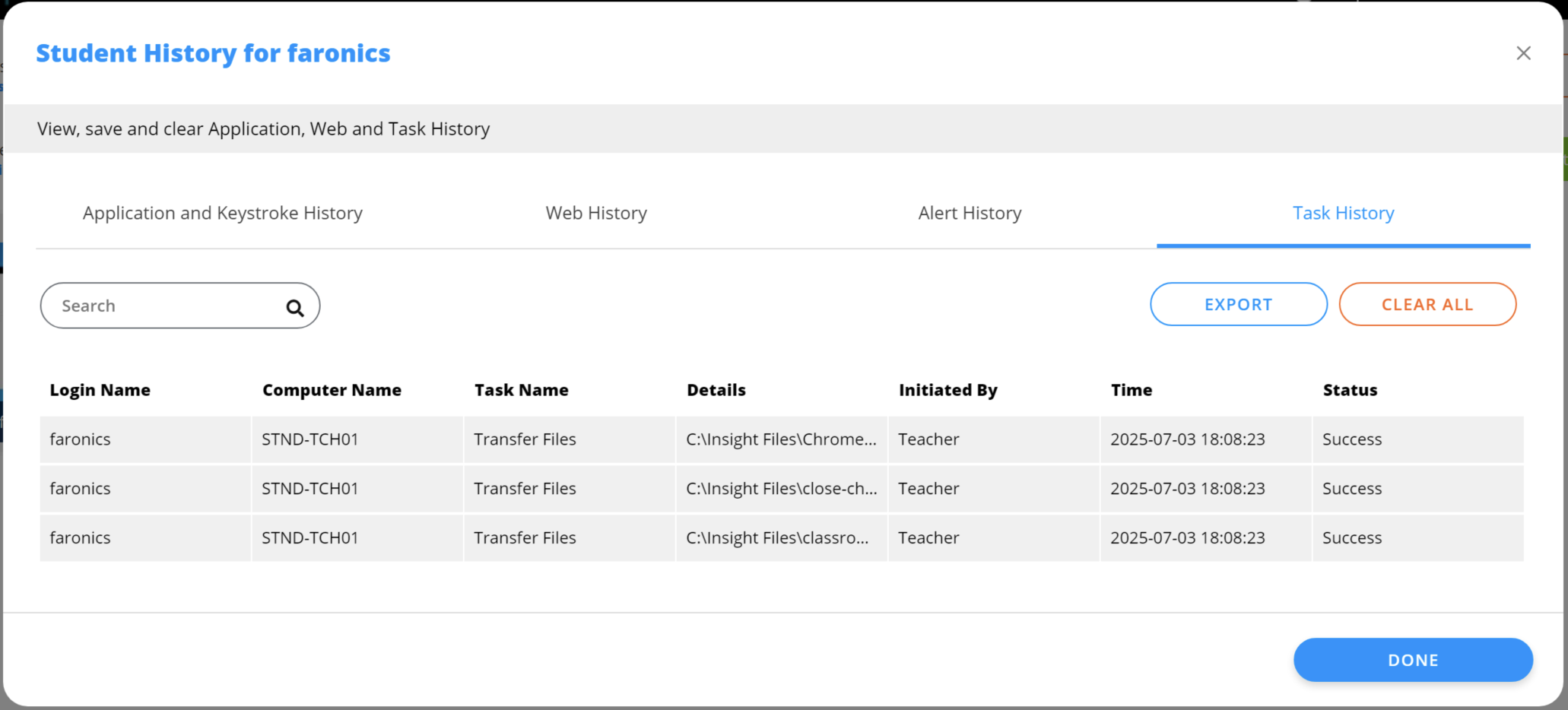This screenshot has height=710, width=1568.
Task: Select the Alert History tab
Action: pyautogui.click(x=970, y=214)
